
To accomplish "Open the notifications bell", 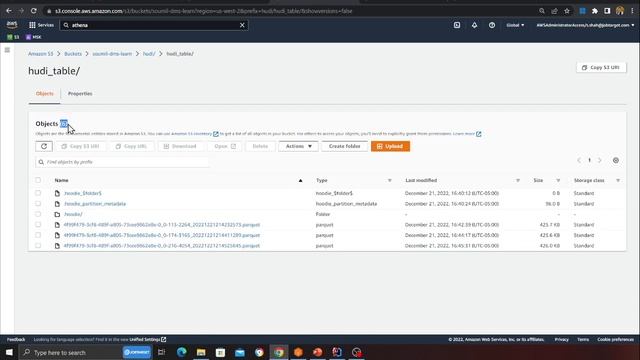I will 474,25.
